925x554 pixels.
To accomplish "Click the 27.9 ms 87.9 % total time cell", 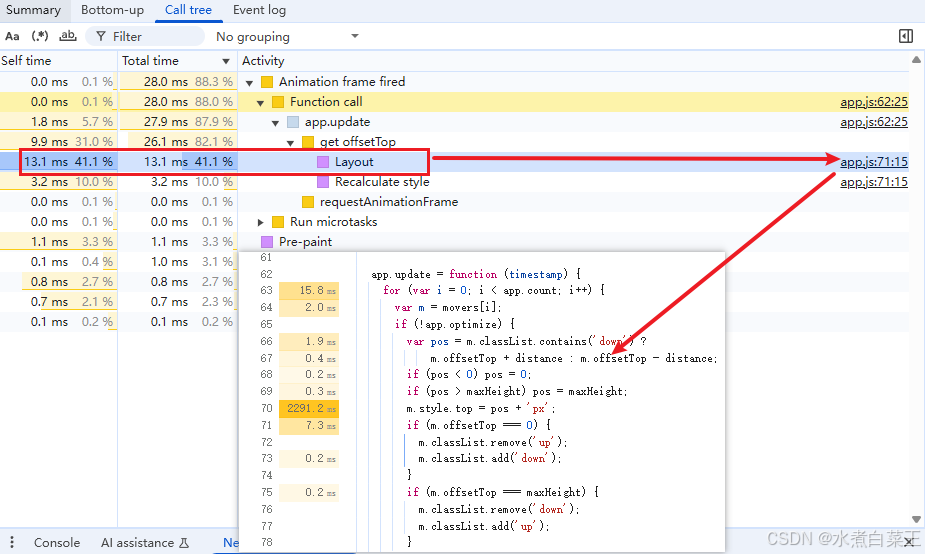I will click(178, 122).
